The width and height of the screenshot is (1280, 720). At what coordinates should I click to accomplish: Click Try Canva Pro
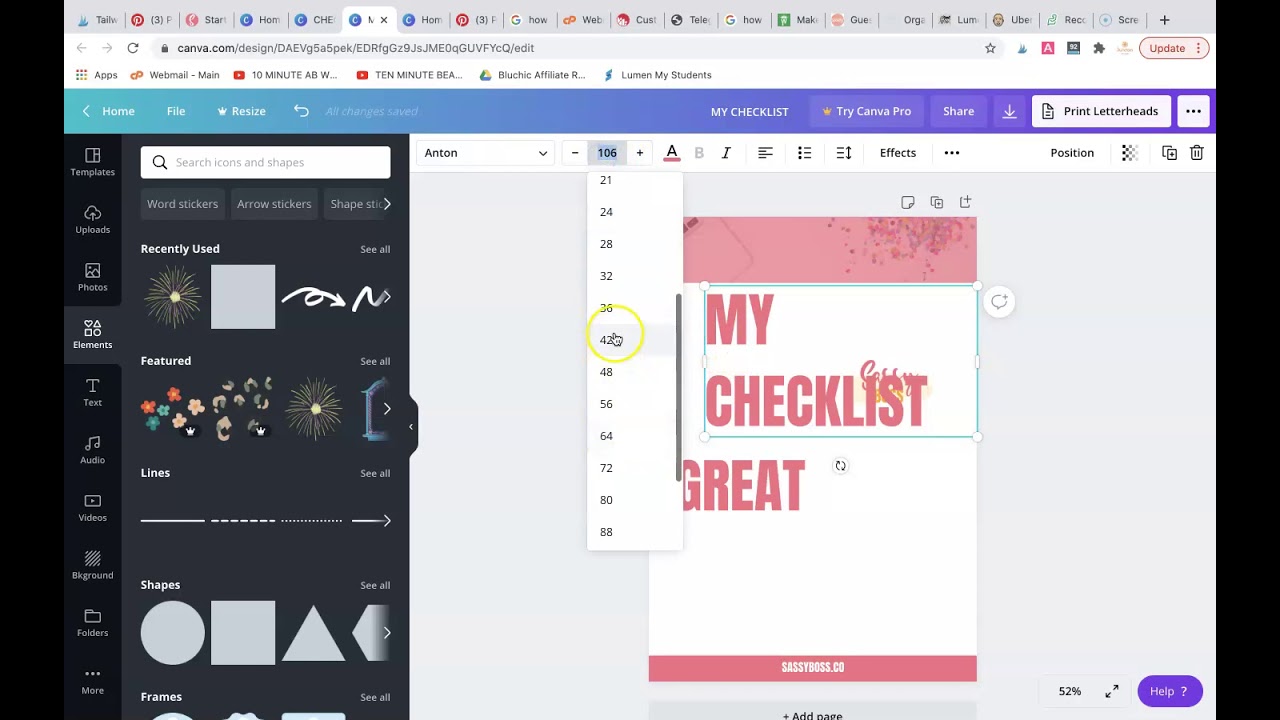coord(866,111)
